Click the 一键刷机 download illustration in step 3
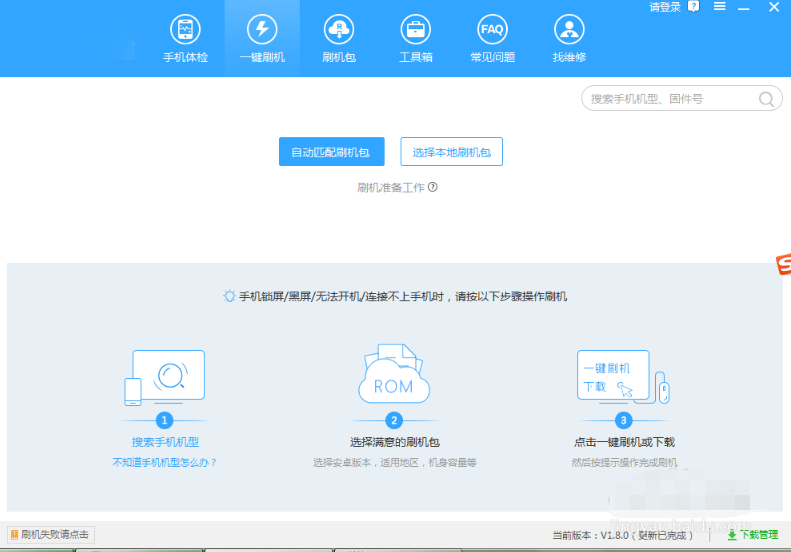Viewport: 791px width, 552px height. (x=622, y=377)
